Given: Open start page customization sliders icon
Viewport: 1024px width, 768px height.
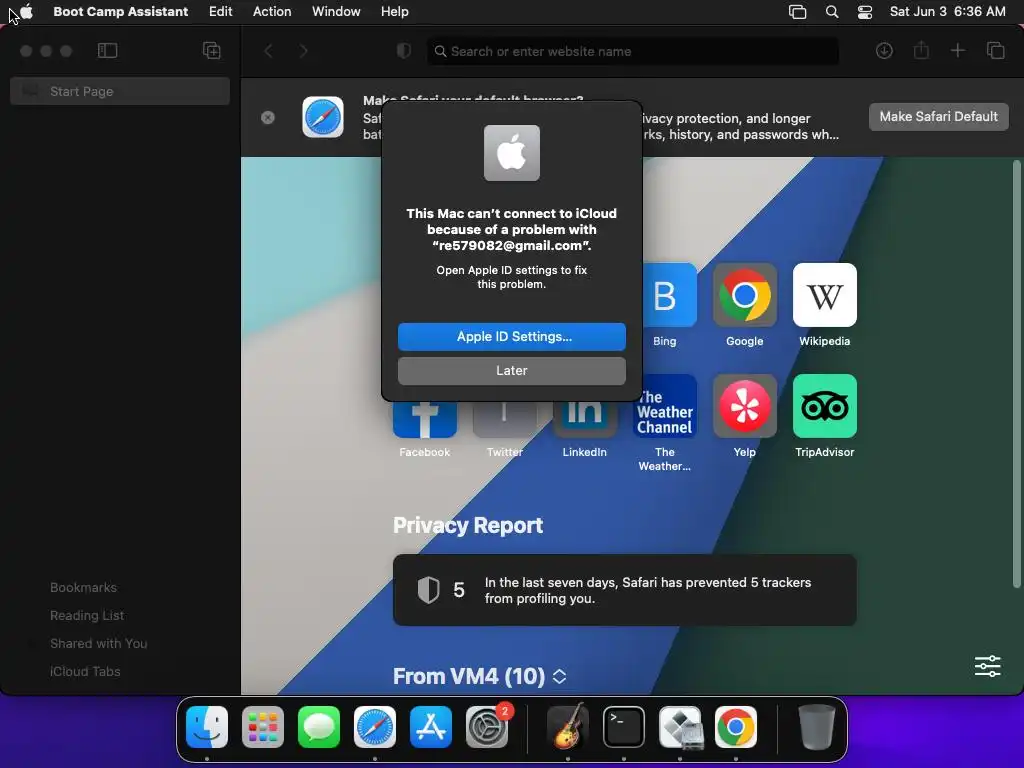Looking at the screenshot, I should pos(987,666).
